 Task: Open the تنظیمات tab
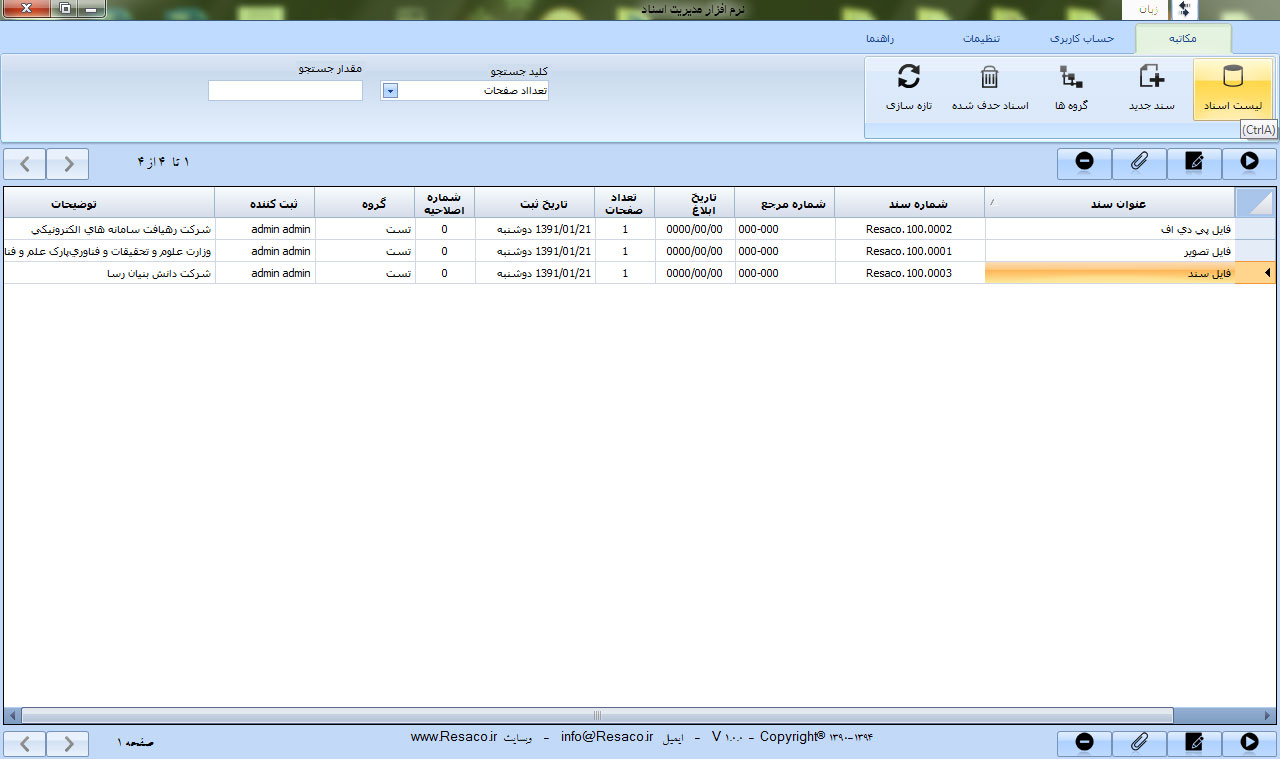(982, 39)
